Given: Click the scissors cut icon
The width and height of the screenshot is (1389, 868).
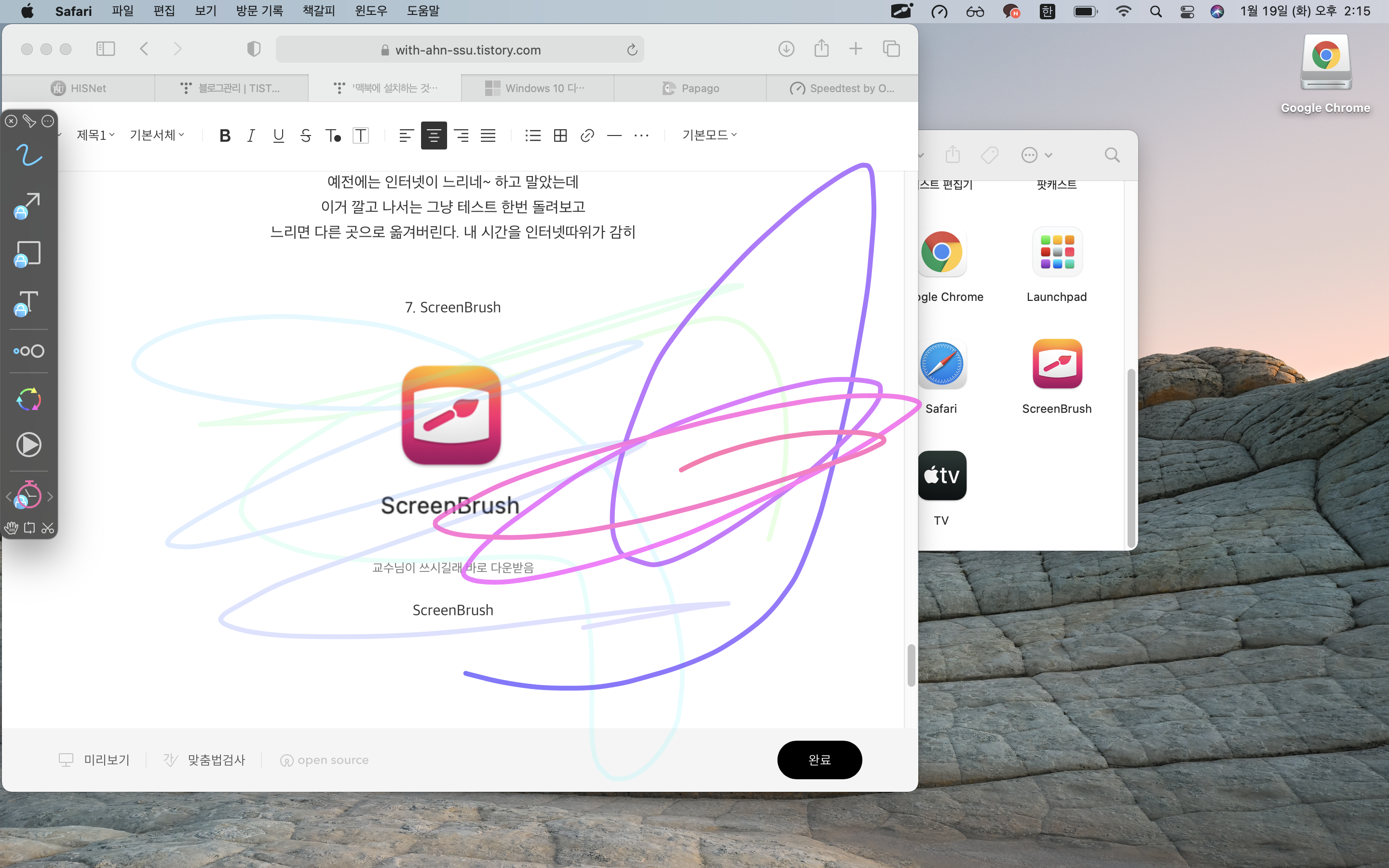Looking at the screenshot, I should pyautogui.click(x=48, y=528).
